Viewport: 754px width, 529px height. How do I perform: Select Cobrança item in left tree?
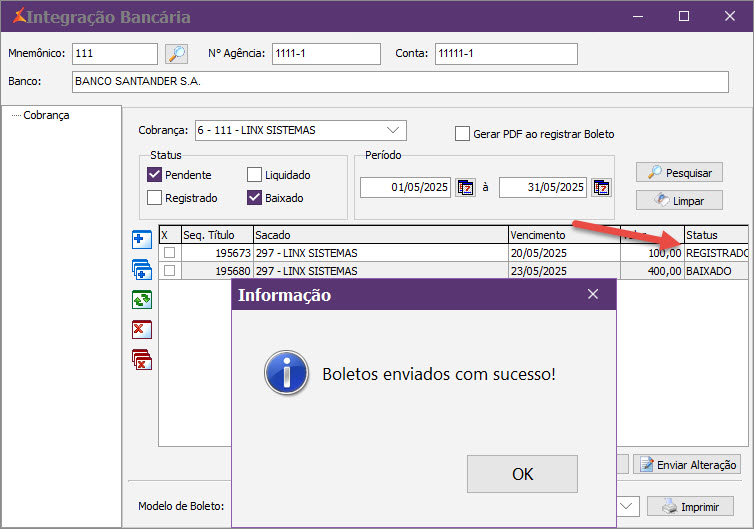(x=46, y=115)
